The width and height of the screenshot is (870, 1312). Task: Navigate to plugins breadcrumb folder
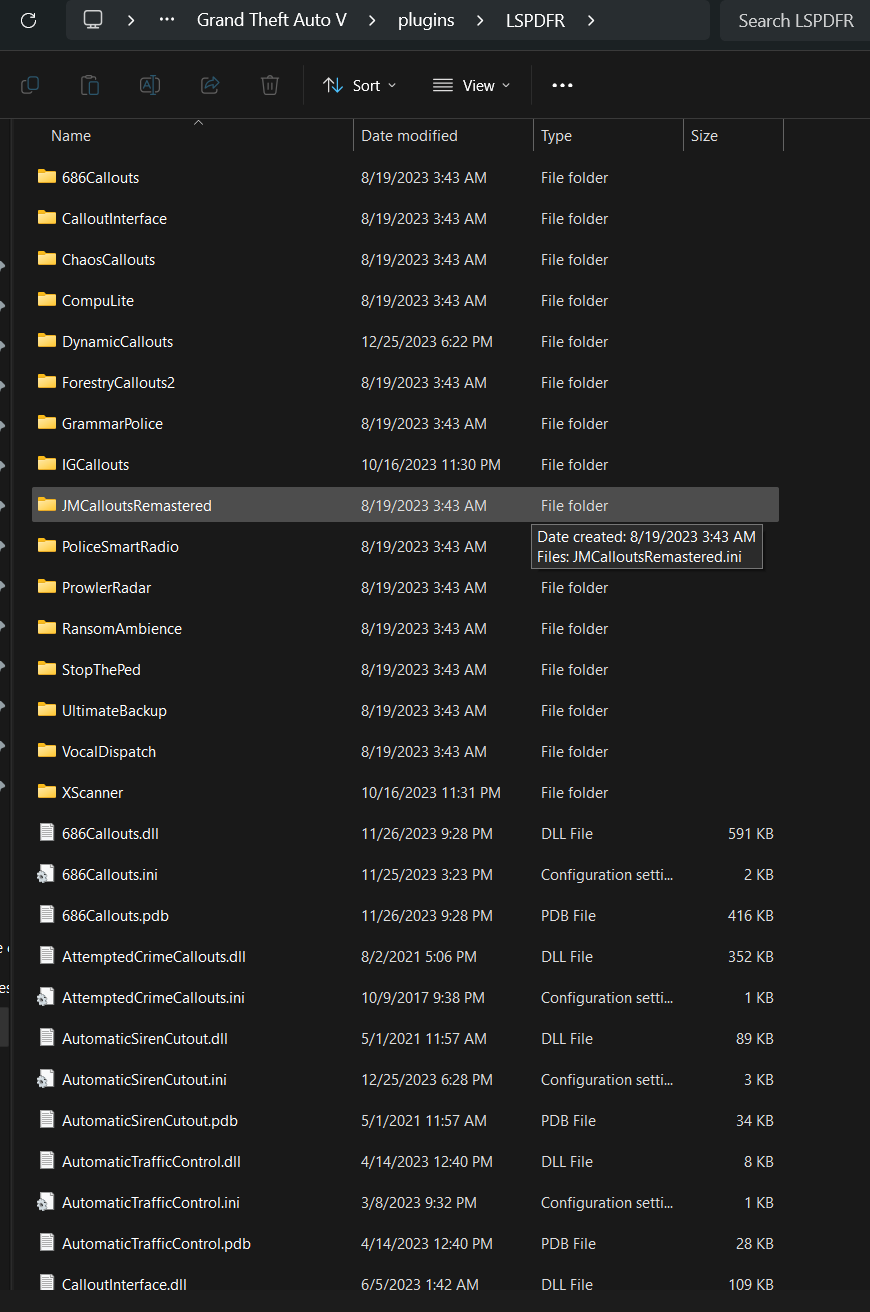[x=428, y=20]
